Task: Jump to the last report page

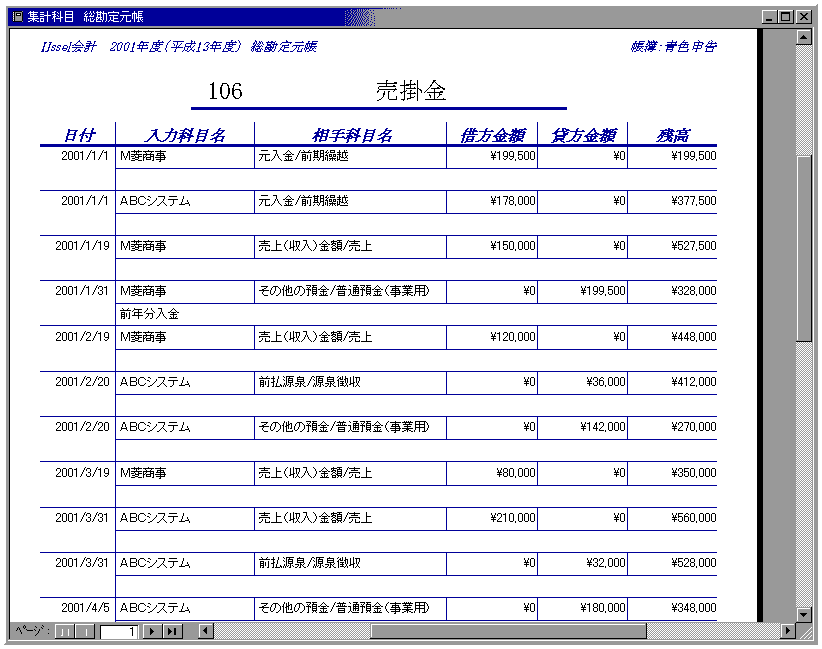Action: coord(172,631)
